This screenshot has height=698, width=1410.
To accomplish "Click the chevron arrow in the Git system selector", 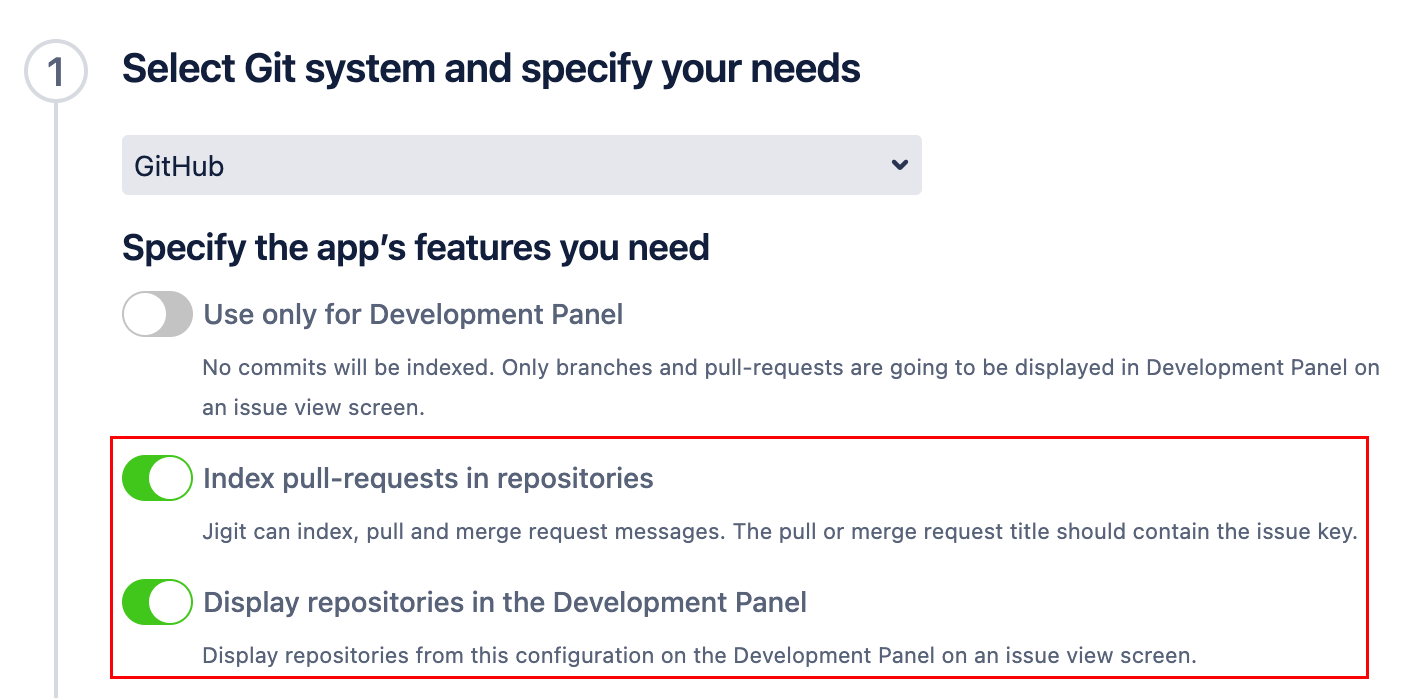I will [899, 165].
